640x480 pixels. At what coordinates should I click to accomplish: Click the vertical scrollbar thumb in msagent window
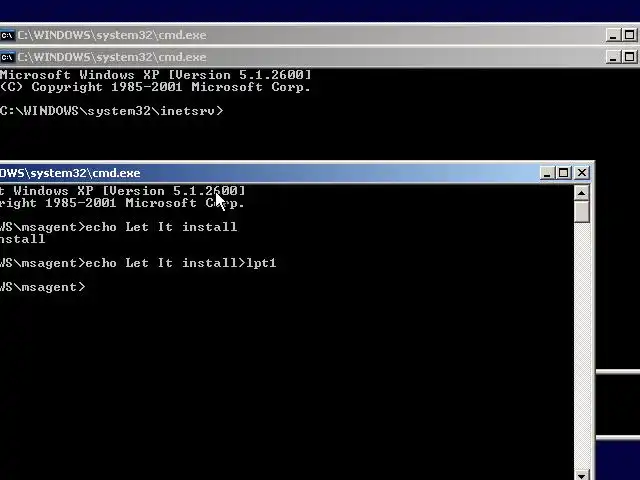pyautogui.click(x=582, y=211)
